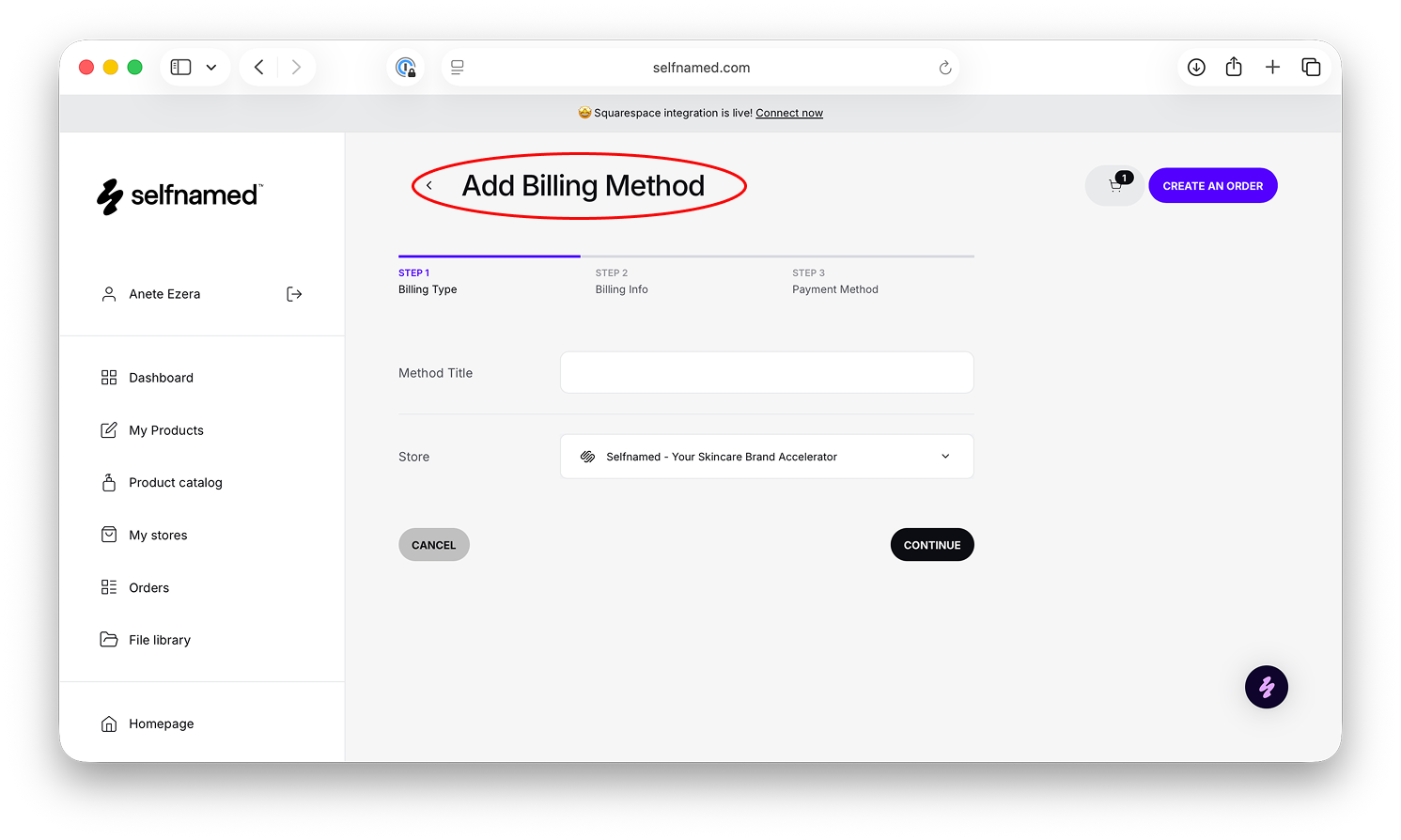Click the Store field label

414,457
